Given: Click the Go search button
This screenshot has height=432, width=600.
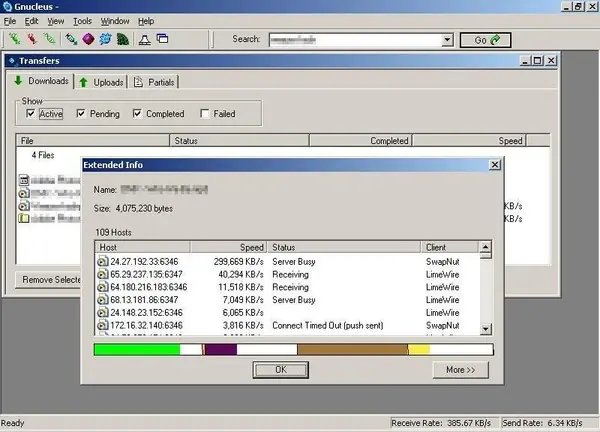Looking at the screenshot, I should (486, 40).
